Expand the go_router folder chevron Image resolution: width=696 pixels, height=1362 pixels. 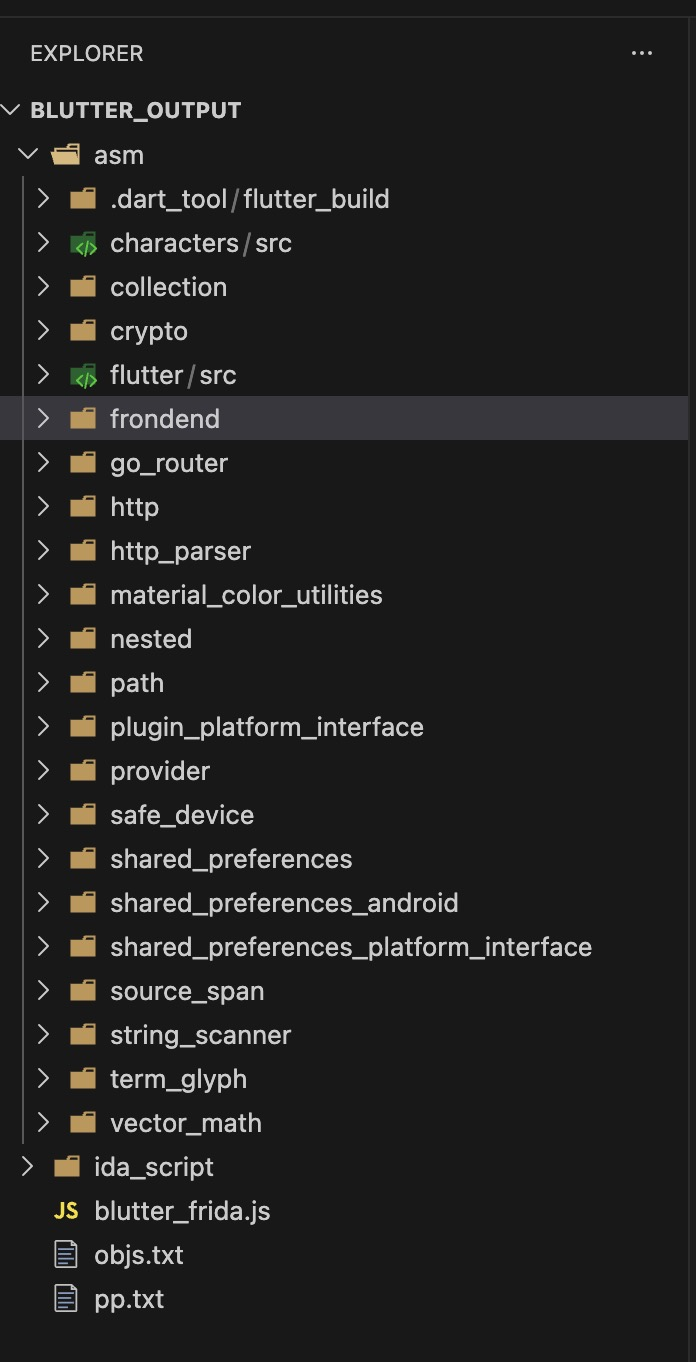click(x=43, y=463)
